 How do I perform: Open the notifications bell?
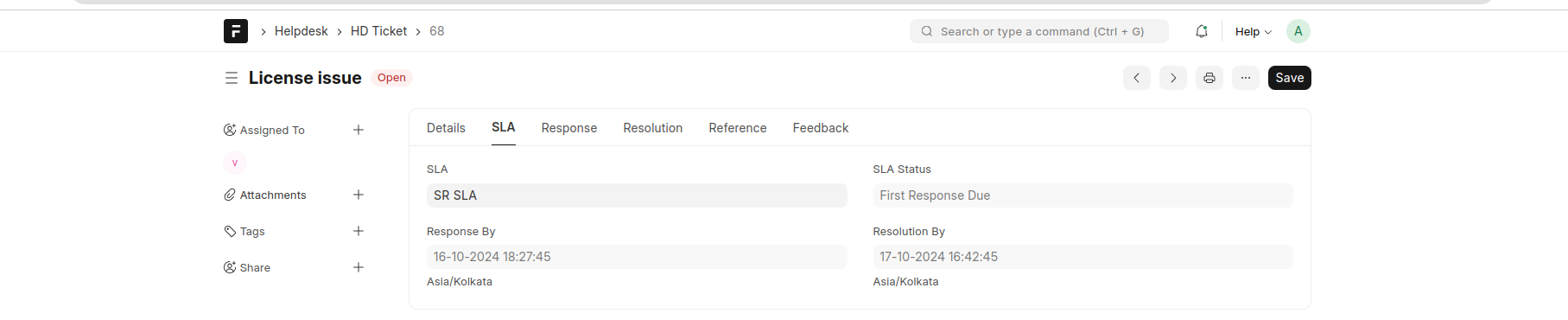pos(1202,31)
